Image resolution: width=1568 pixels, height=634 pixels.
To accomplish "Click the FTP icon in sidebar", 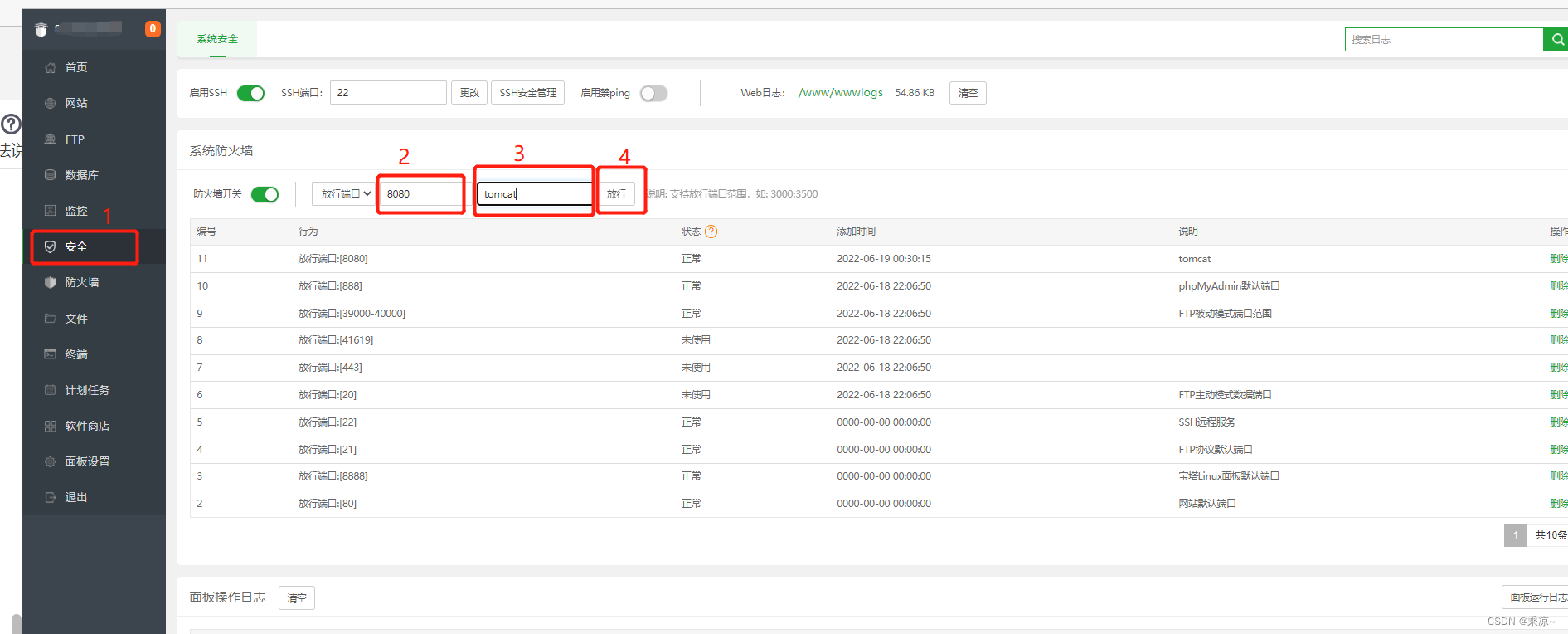I will coord(51,139).
